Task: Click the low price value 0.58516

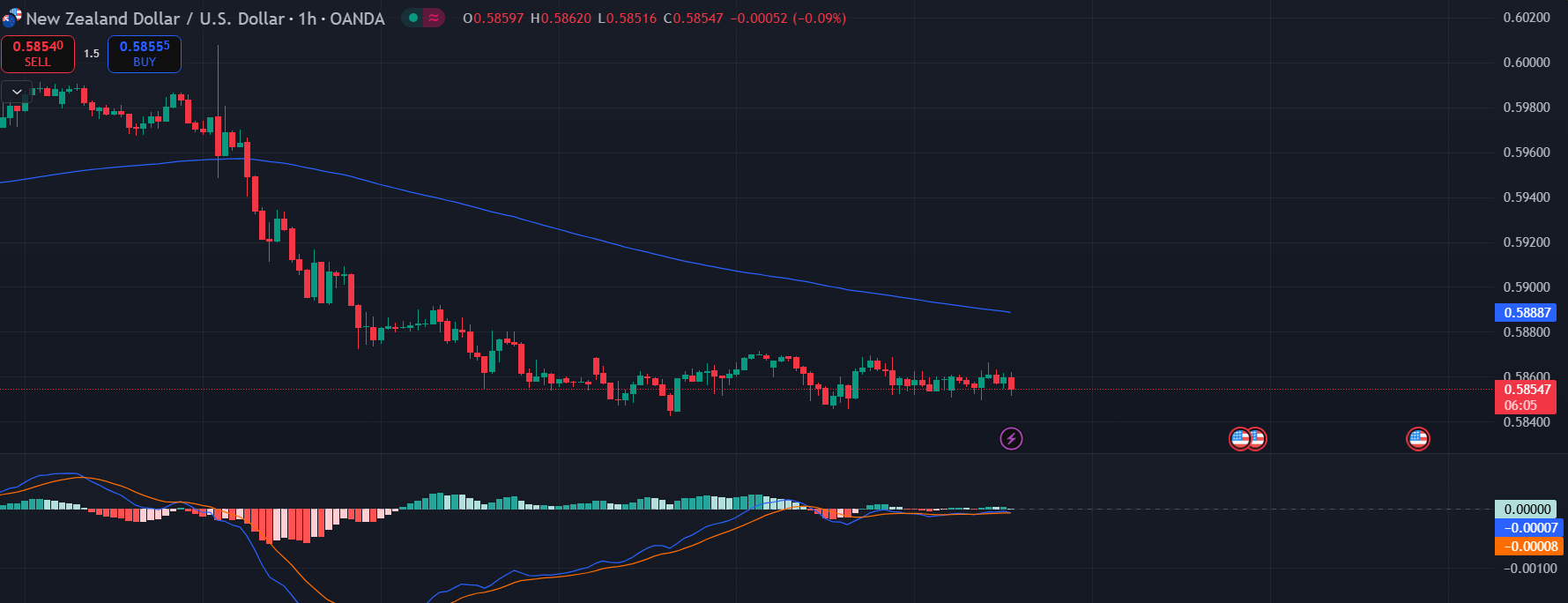Action: 631,19
